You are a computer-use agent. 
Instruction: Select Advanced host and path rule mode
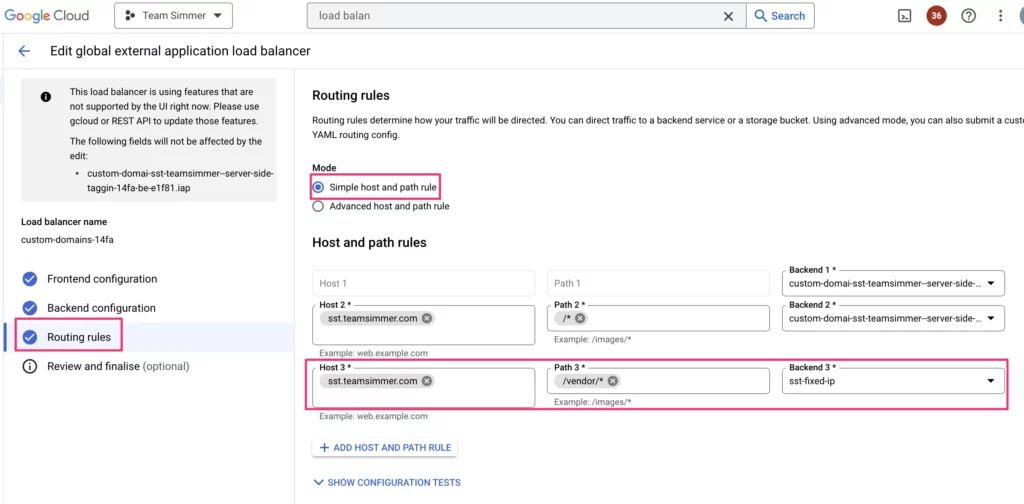[x=319, y=206]
